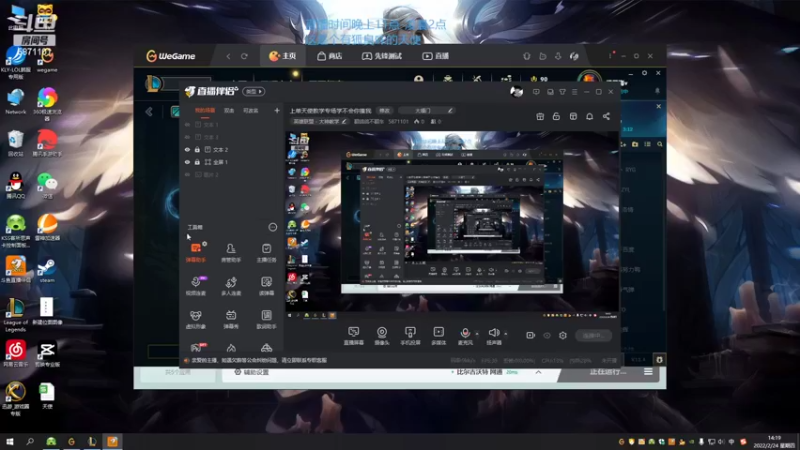This screenshot has width=800, height=450.
Task: Edit the 大喇叭 announcement field
Action: [x=427, y=110]
